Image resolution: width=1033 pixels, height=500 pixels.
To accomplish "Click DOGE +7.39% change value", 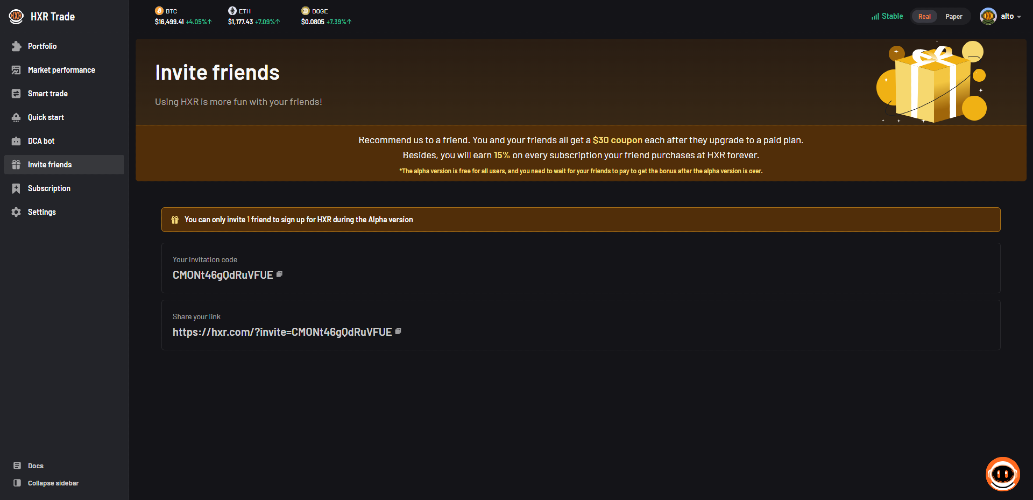I will point(339,22).
